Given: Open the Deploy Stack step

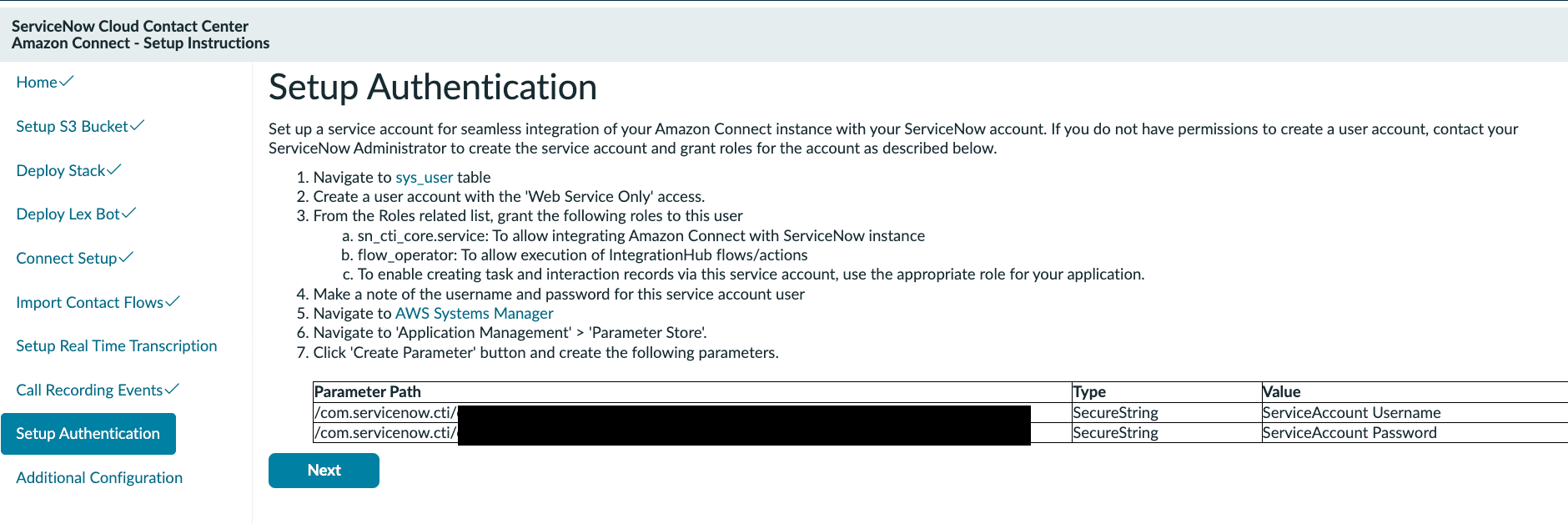Looking at the screenshot, I should click(x=60, y=170).
